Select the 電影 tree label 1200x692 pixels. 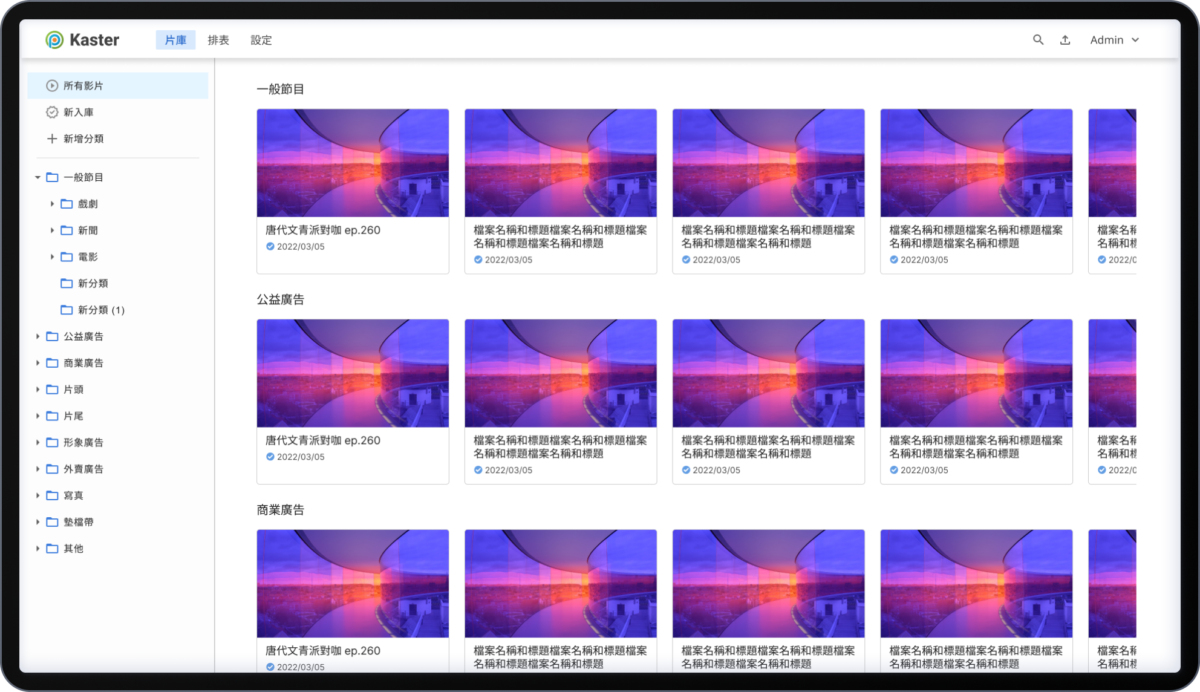click(x=88, y=257)
